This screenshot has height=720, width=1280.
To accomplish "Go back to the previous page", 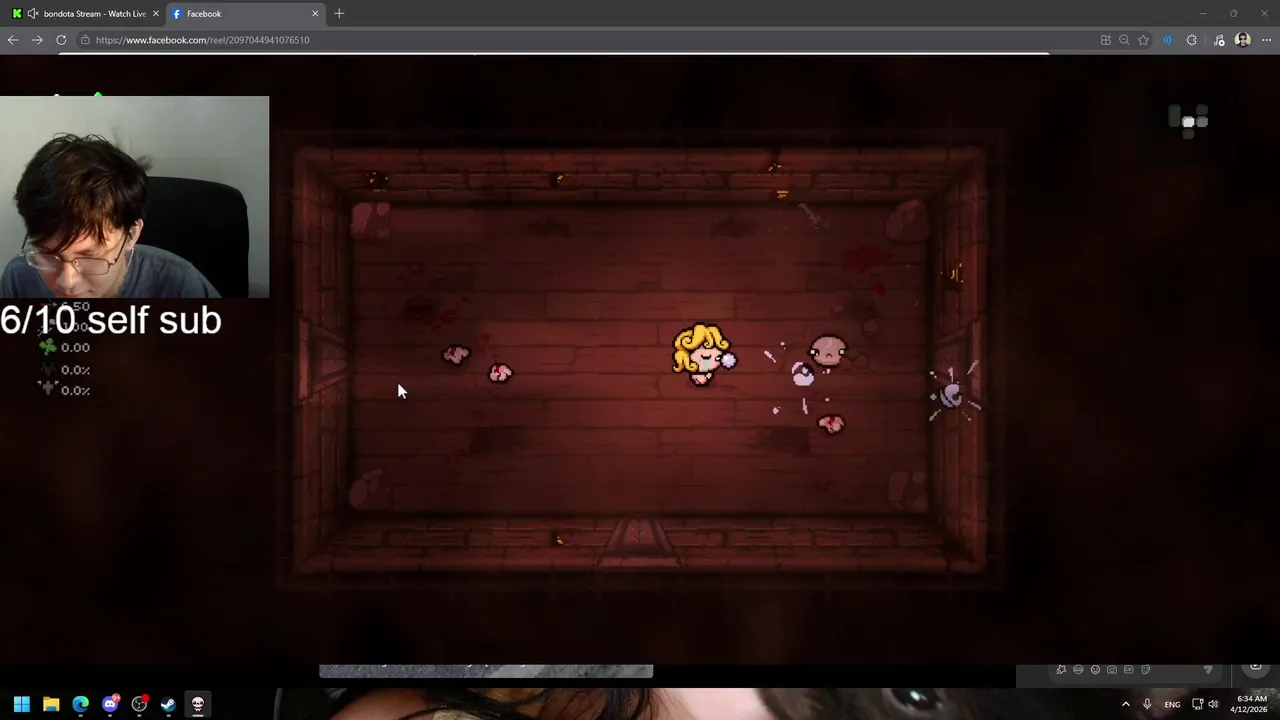I will (x=13, y=40).
